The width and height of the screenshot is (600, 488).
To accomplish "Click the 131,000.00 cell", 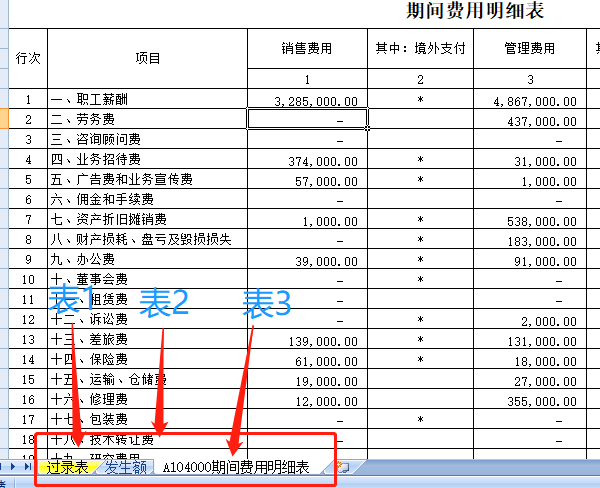I will pyautogui.click(x=530, y=339).
